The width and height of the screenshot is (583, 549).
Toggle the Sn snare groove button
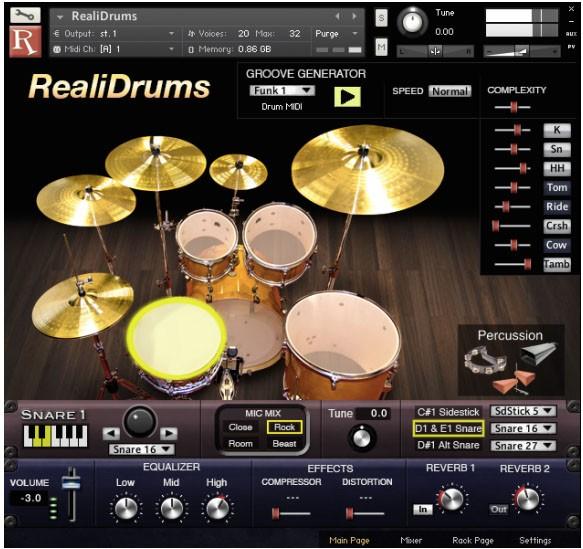pyautogui.click(x=557, y=149)
